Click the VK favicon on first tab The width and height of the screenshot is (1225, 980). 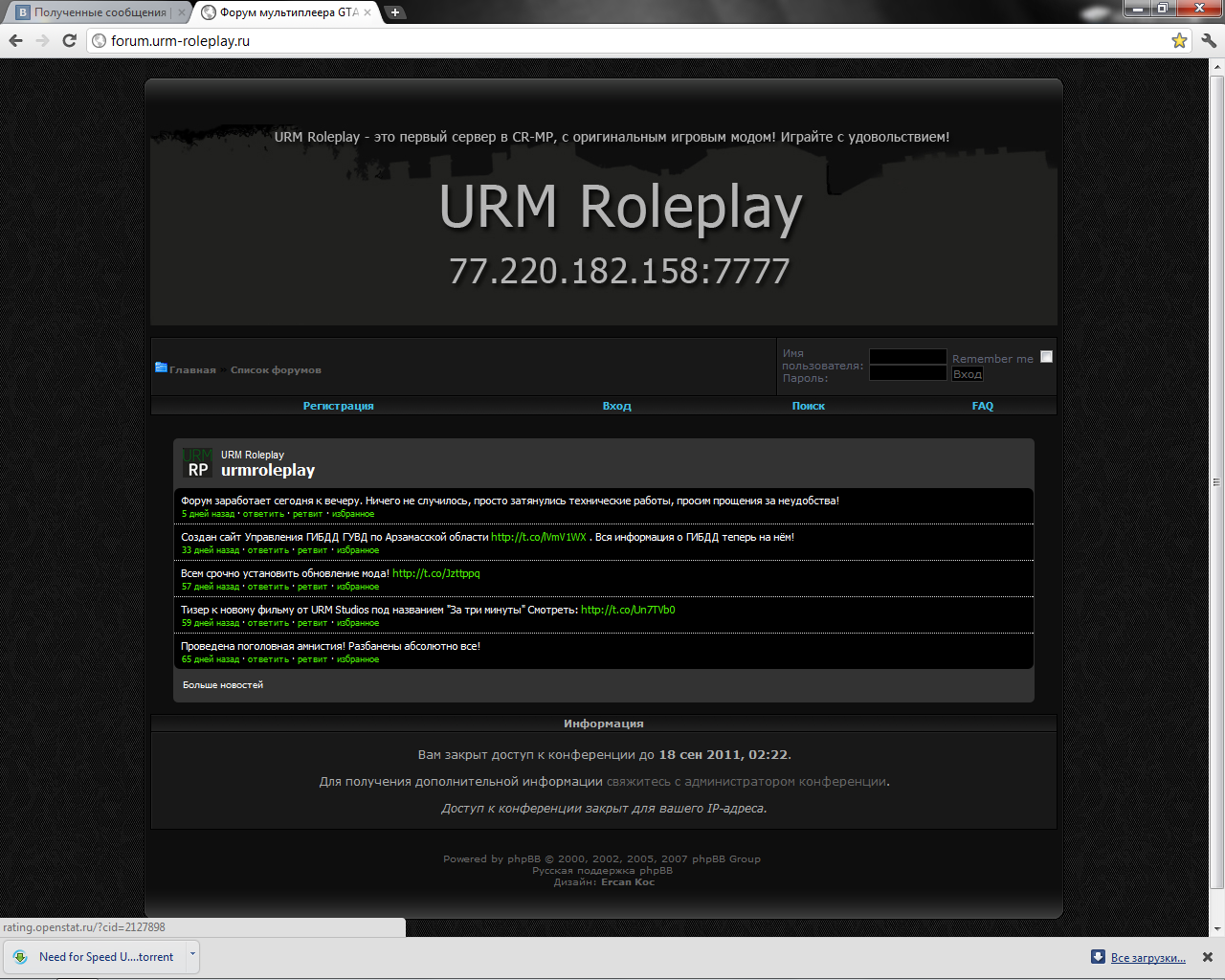click(x=23, y=12)
